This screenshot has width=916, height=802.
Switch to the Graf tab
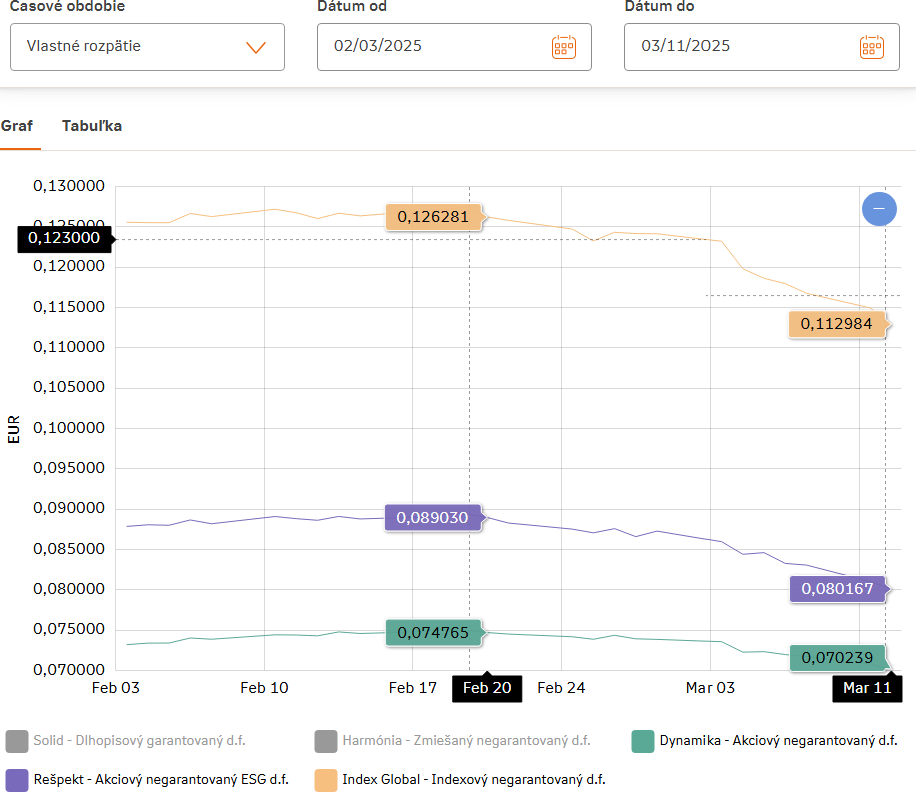pyautogui.click(x=17, y=126)
